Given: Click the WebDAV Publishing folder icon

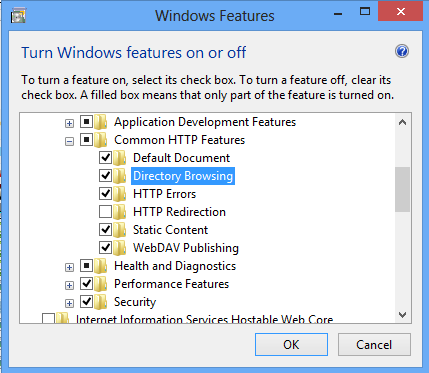Looking at the screenshot, I should pyautogui.click(x=119, y=248).
